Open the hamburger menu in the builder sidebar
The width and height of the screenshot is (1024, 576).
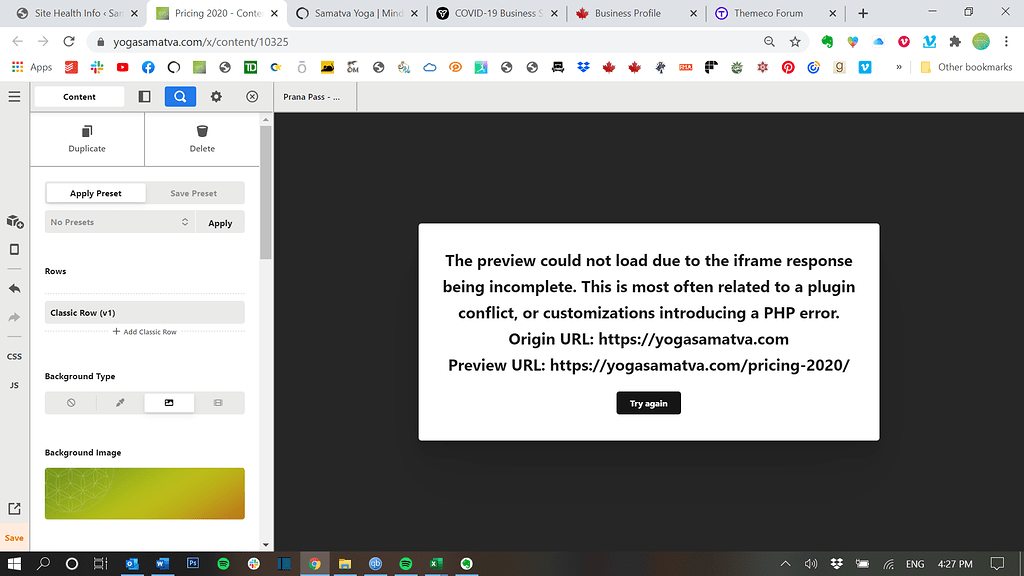[14, 97]
